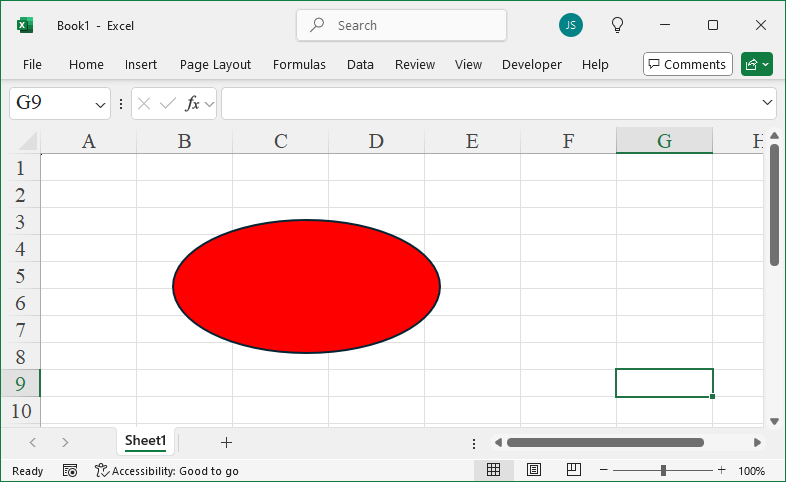
Task: Go to next sheet arrow
Action: [65, 442]
